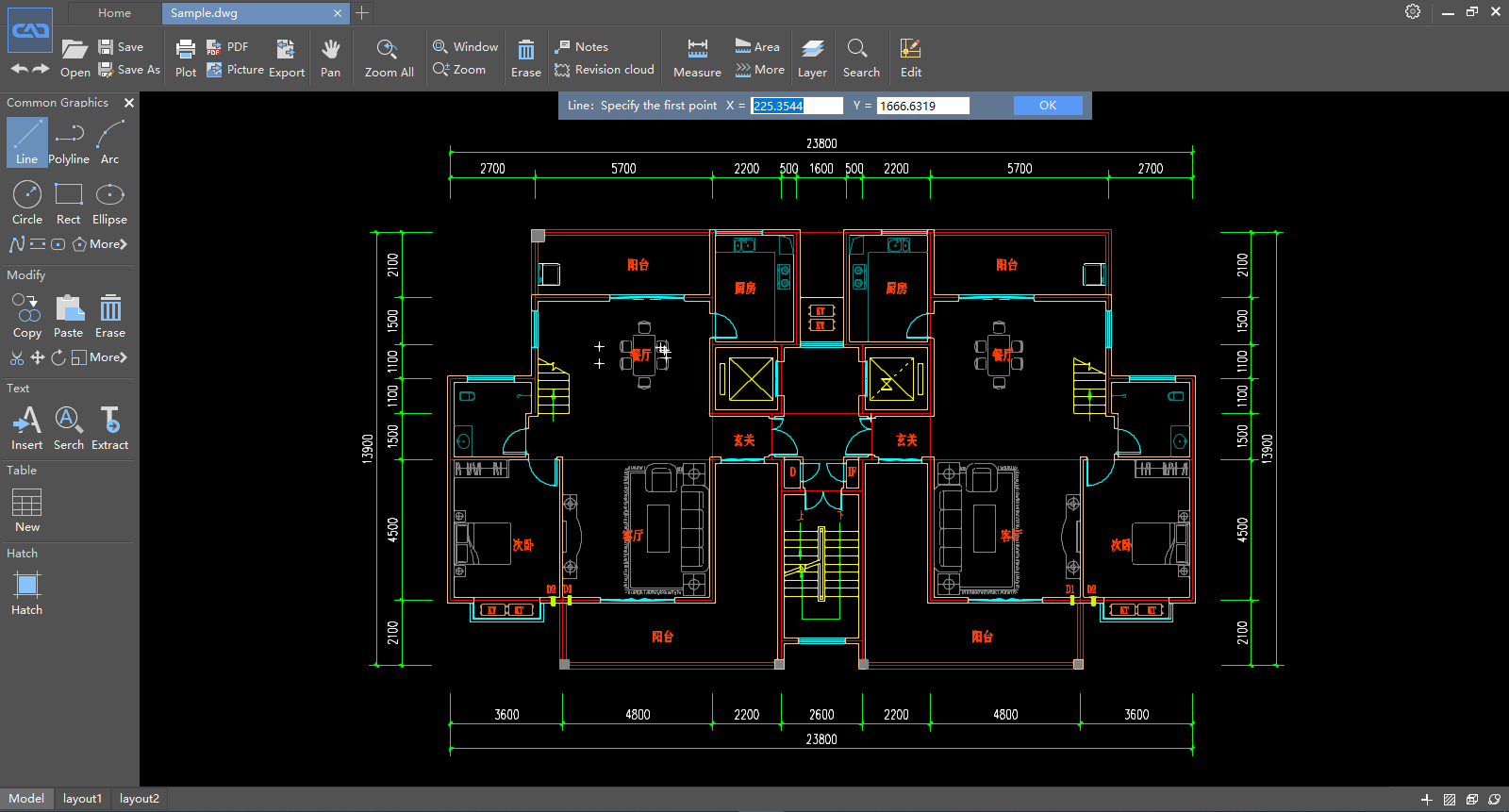Screen dimensions: 1509x812
Task: Click Save As button
Action: (x=130, y=70)
